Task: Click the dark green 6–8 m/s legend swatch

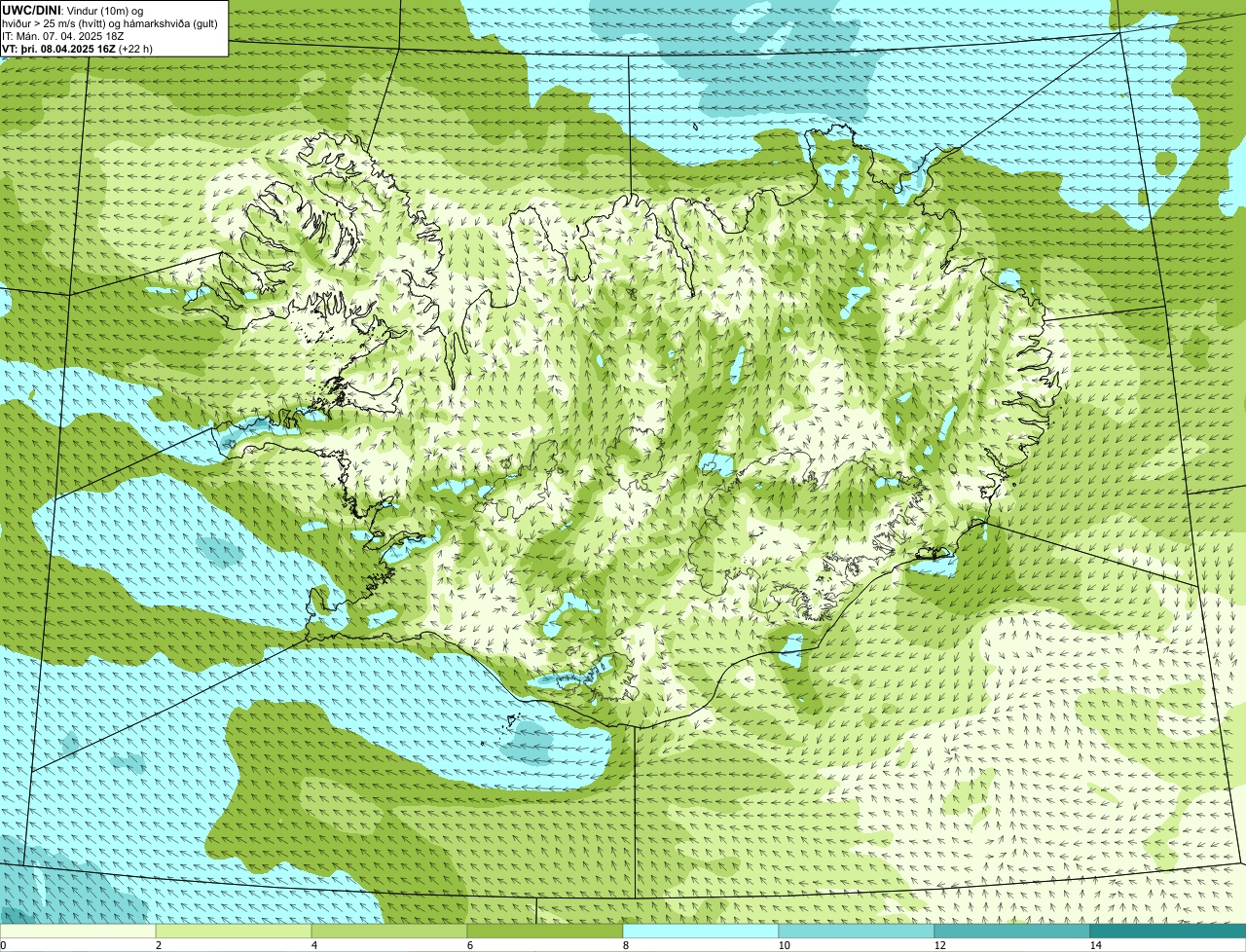Action: (545, 931)
